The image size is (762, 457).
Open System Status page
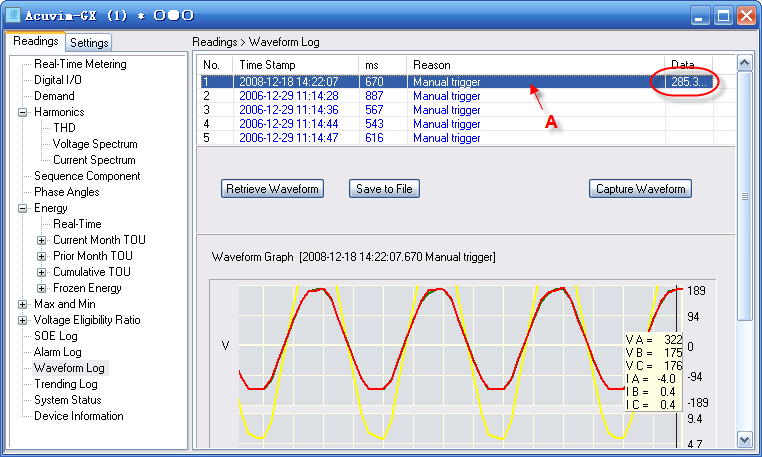point(68,401)
